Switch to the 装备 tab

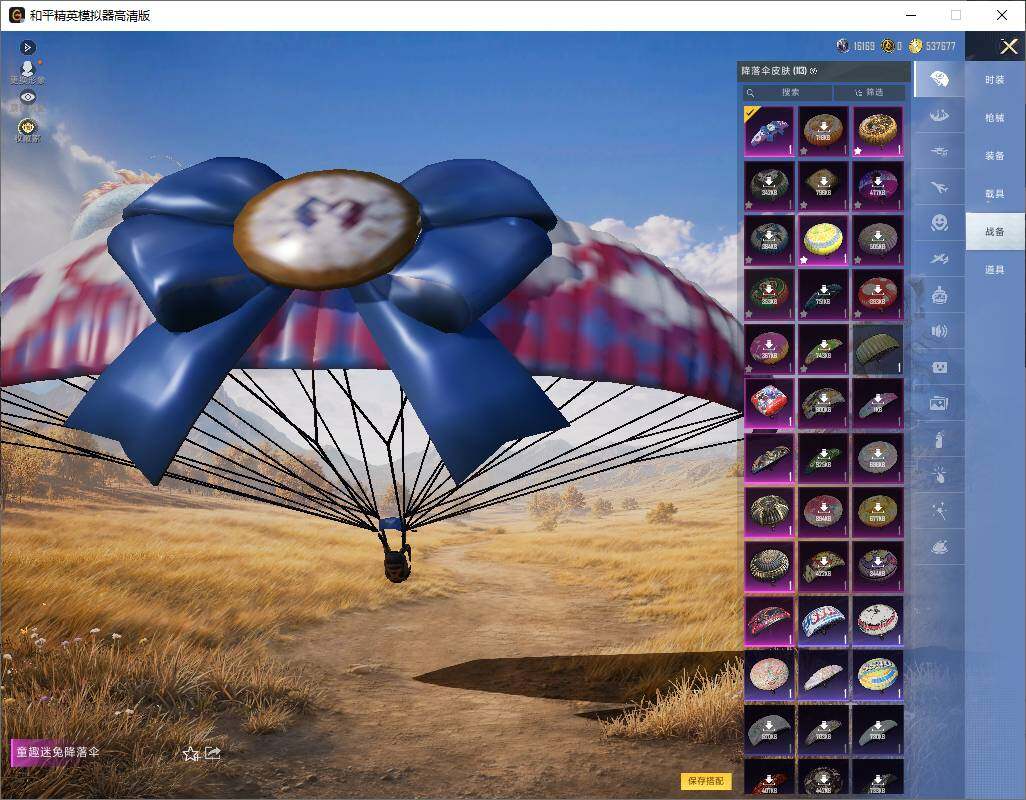coord(995,156)
